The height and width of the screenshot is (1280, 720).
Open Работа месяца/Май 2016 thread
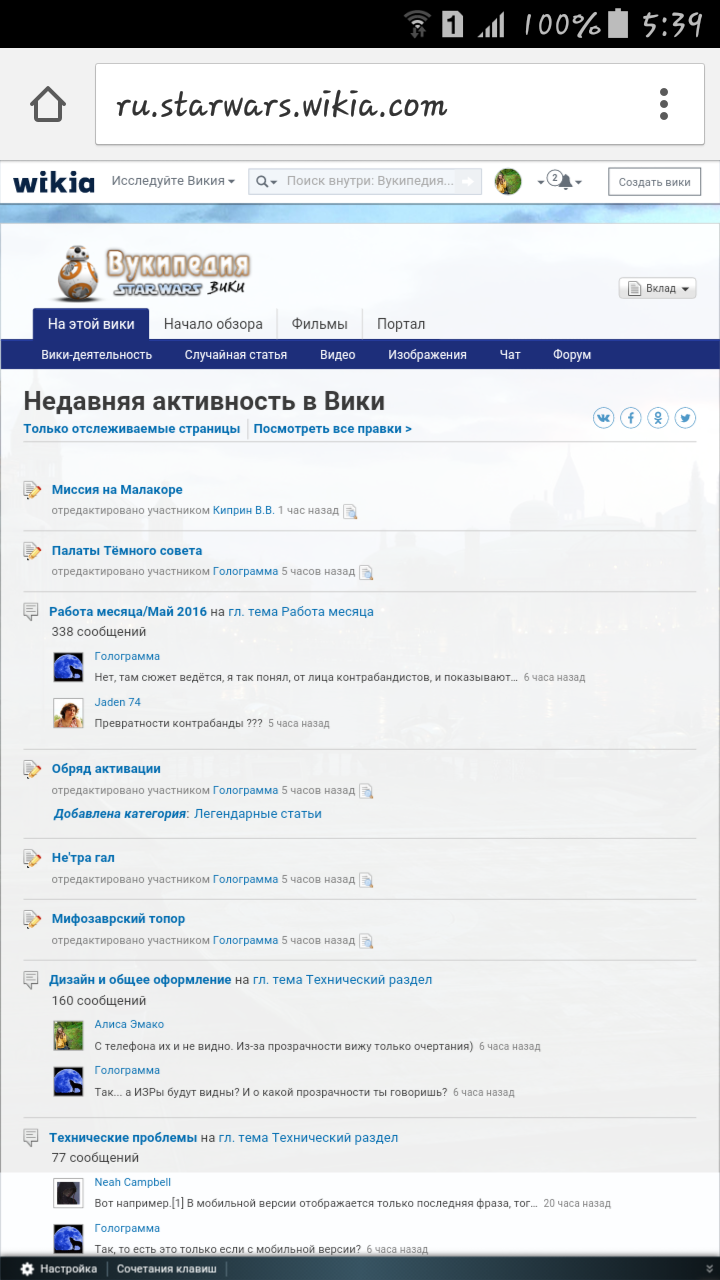pos(128,612)
